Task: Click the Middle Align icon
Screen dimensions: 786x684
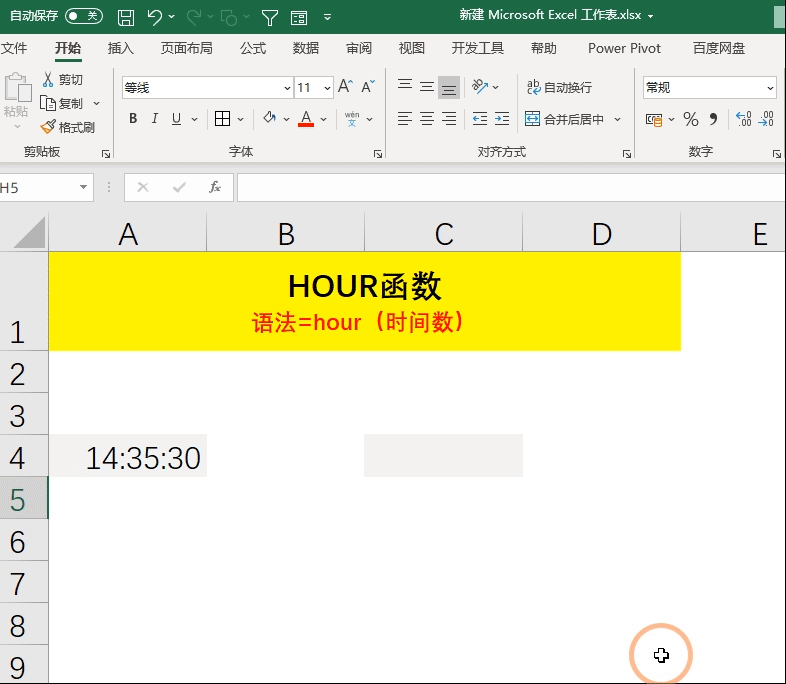Action: (427, 87)
